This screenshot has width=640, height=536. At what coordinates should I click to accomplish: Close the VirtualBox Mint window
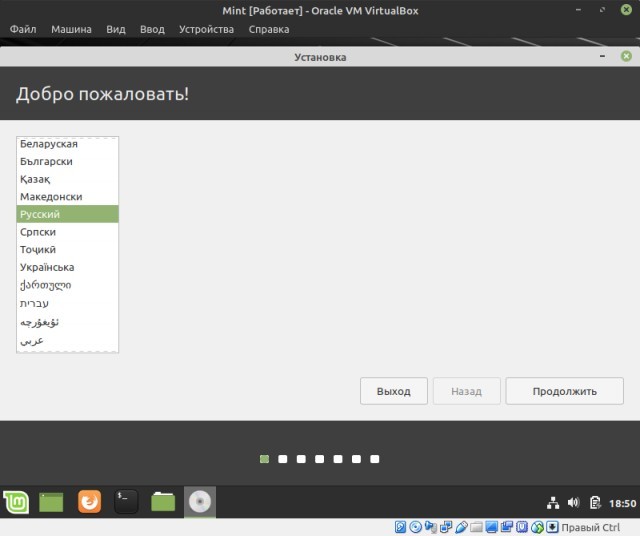[x=626, y=9]
